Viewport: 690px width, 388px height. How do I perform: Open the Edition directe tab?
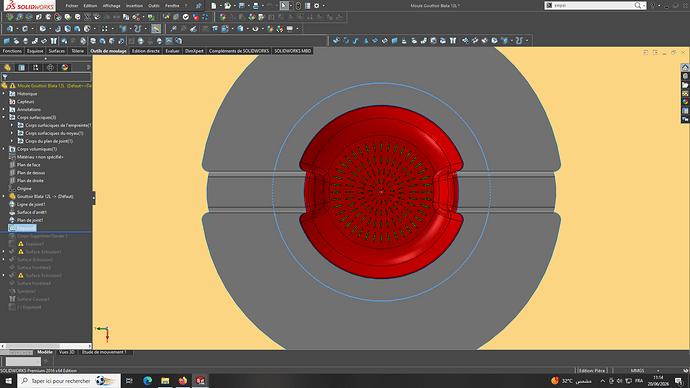click(x=146, y=51)
